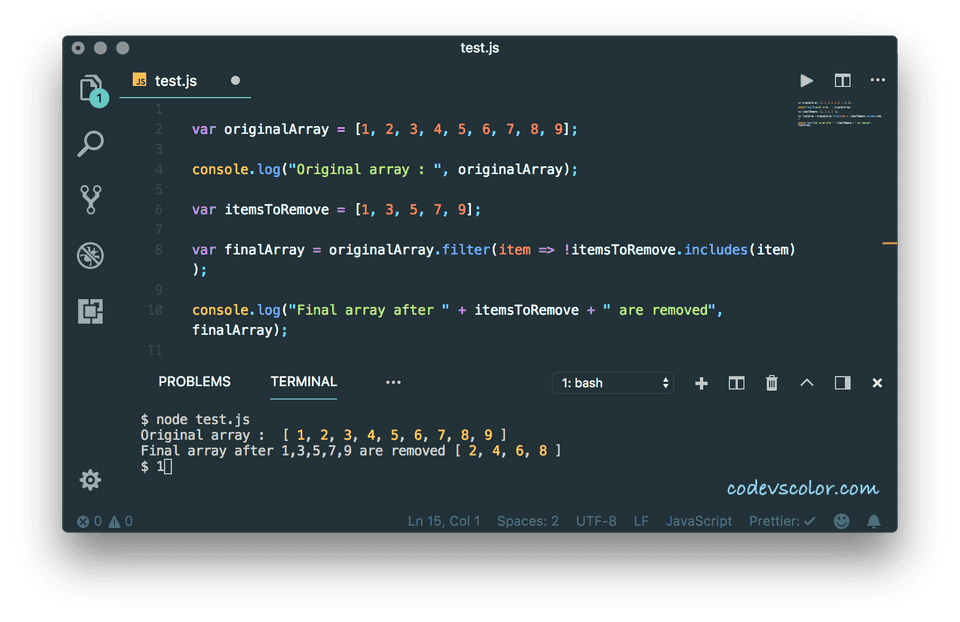This screenshot has height=622, width=960.
Task: Select language mode 'JavaScript'
Action: (699, 522)
